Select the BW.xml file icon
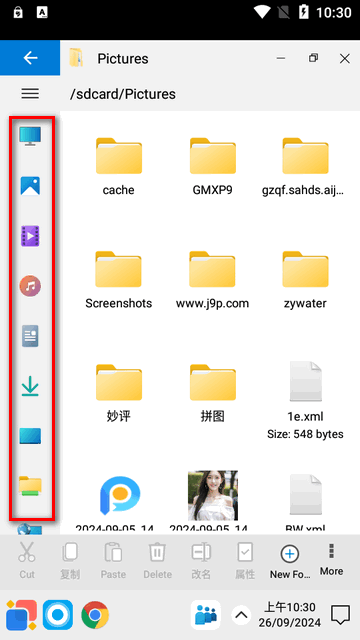 tap(305, 494)
